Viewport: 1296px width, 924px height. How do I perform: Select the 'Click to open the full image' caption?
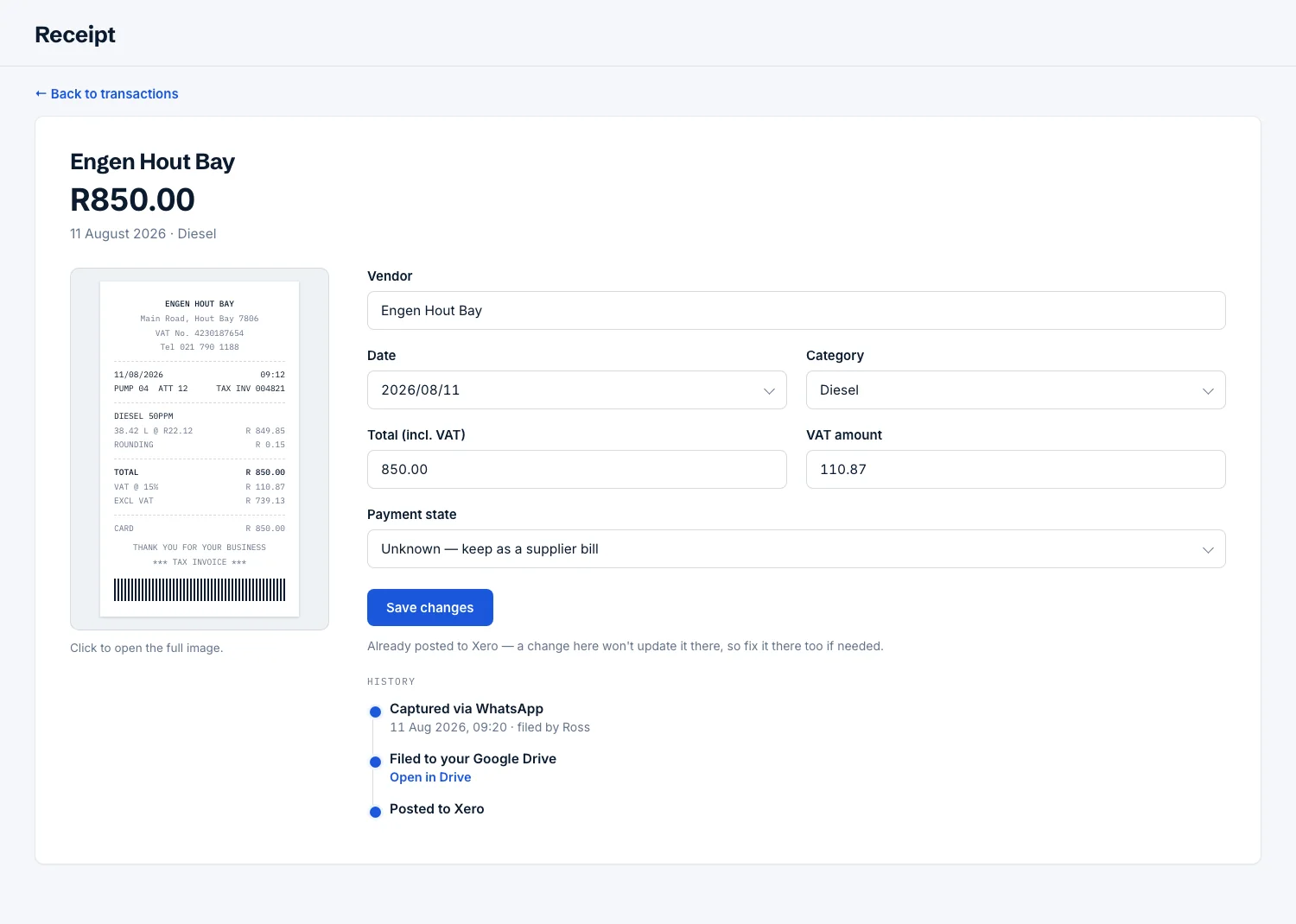147,648
